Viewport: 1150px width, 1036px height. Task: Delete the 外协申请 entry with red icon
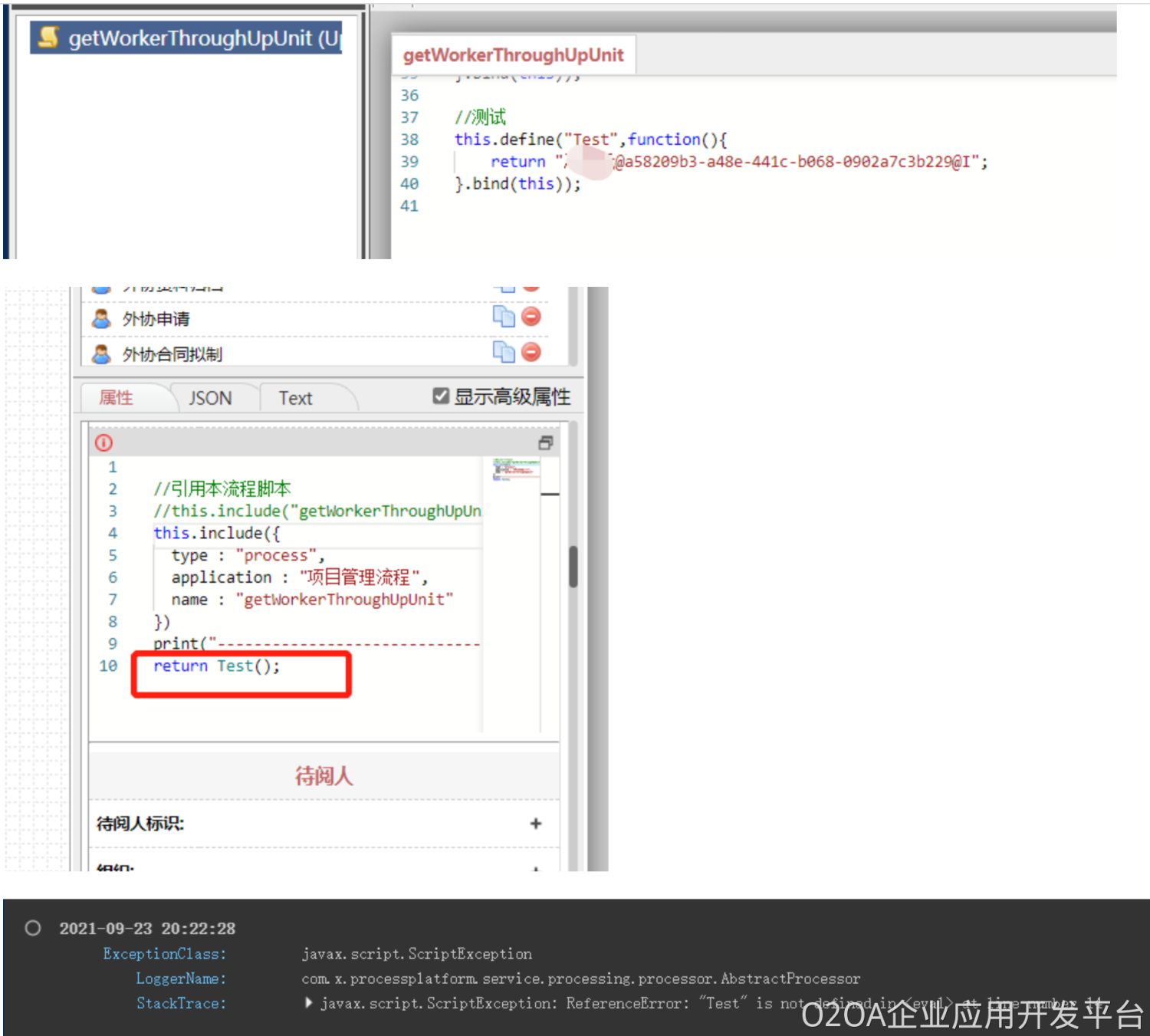(x=531, y=317)
